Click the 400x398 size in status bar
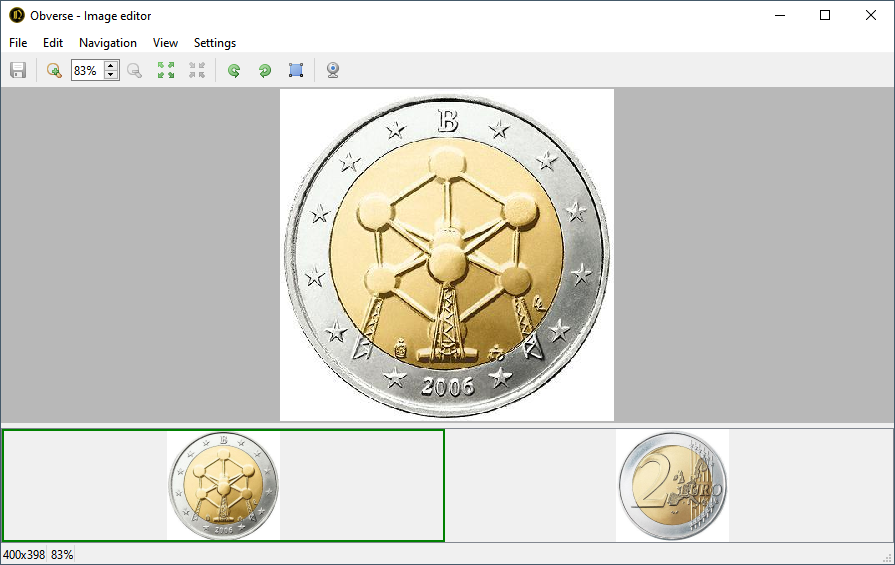 [24, 555]
